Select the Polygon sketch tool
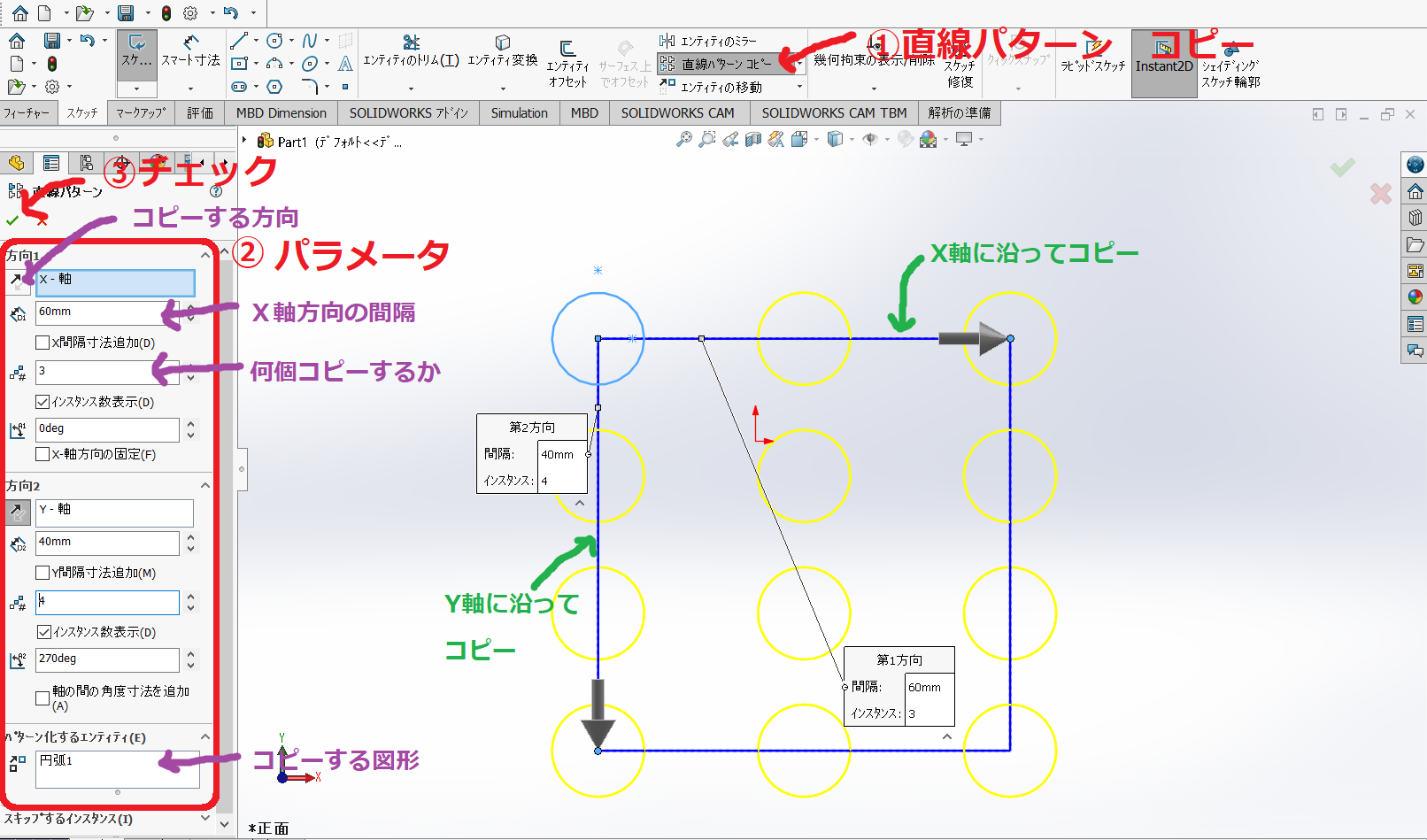The width and height of the screenshot is (1427, 840). tap(274, 87)
